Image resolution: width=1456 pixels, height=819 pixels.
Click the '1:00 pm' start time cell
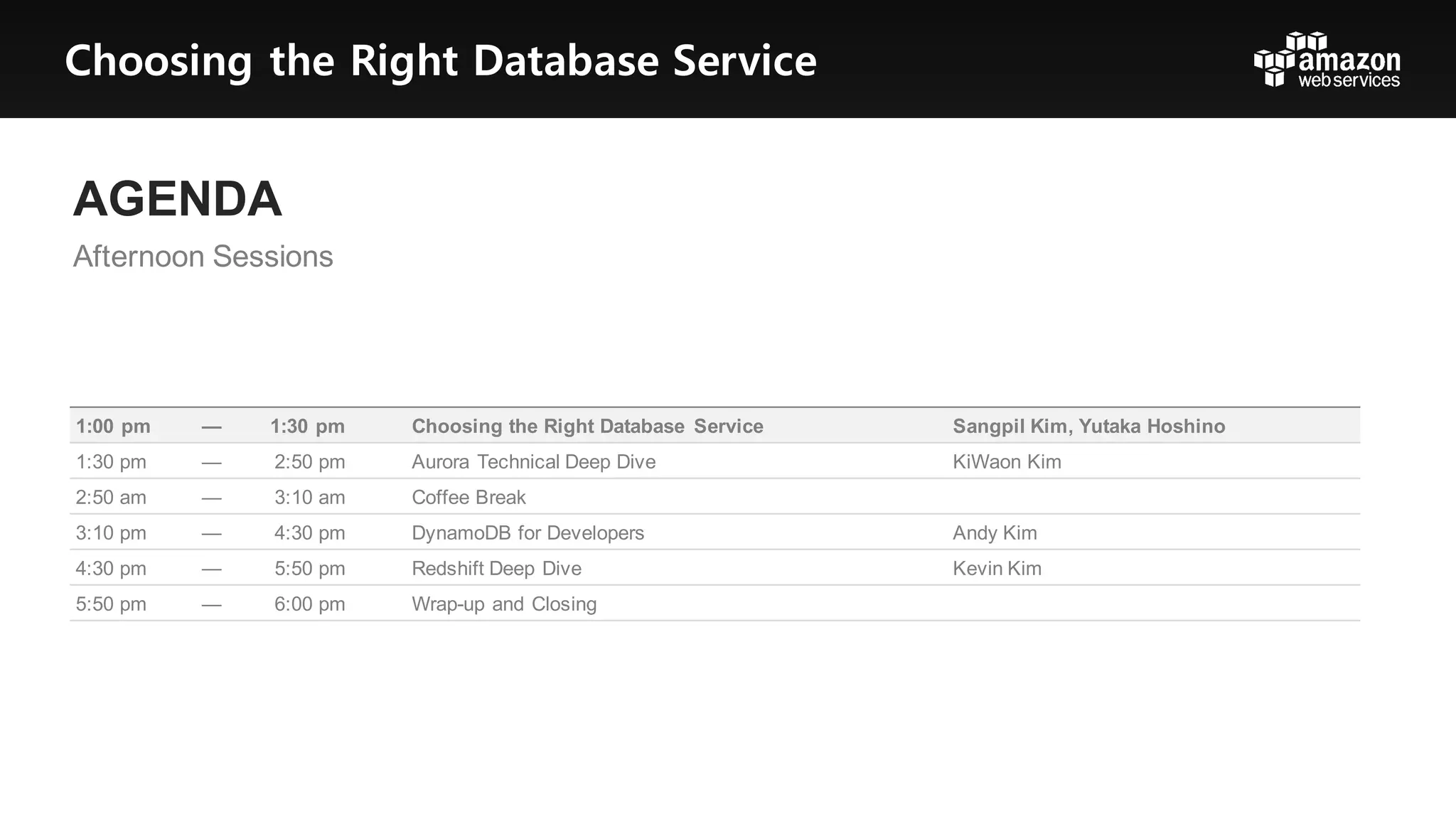[x=113, y=427]
